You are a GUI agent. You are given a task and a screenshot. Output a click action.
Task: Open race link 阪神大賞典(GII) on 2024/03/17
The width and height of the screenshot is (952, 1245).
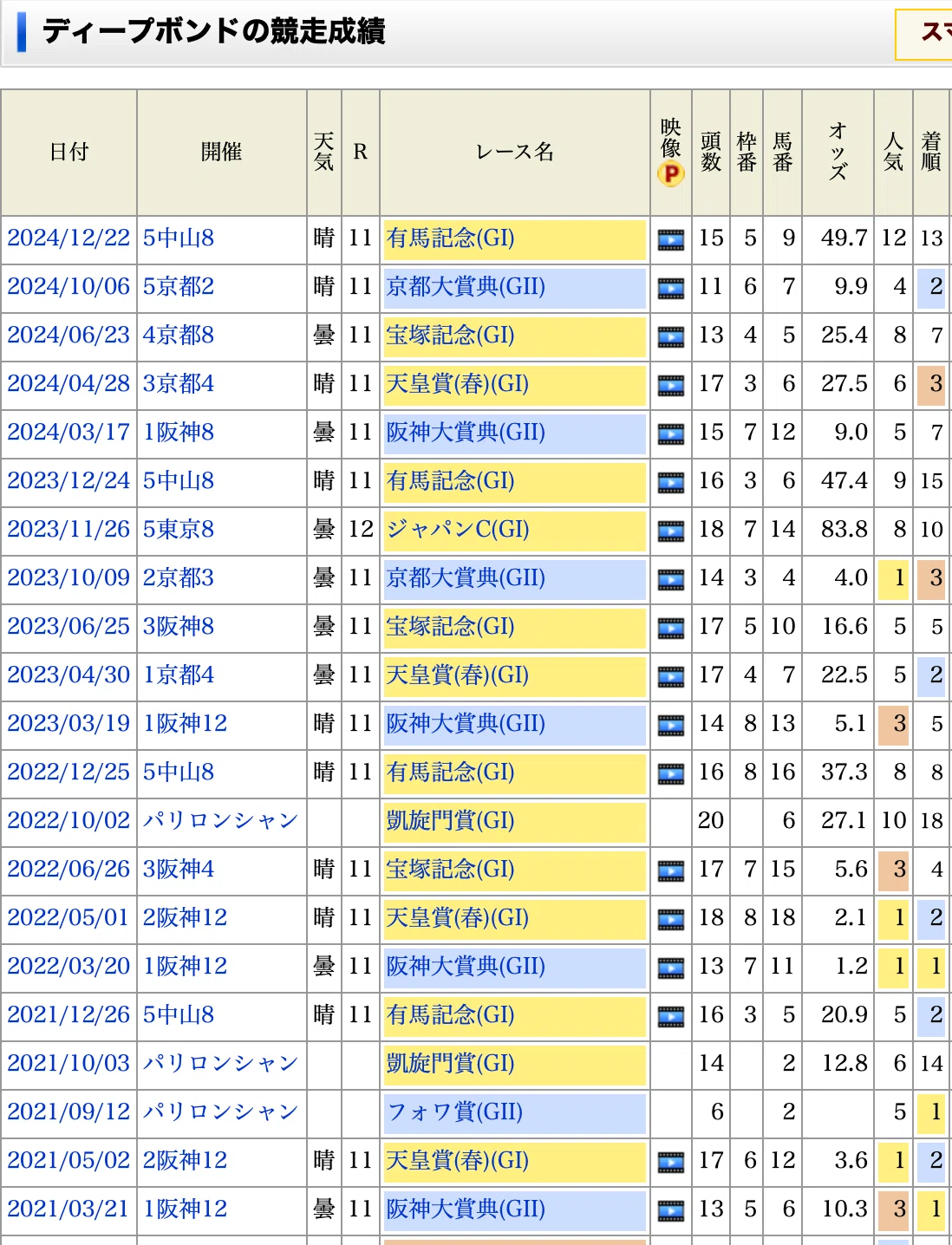(466, 433)
